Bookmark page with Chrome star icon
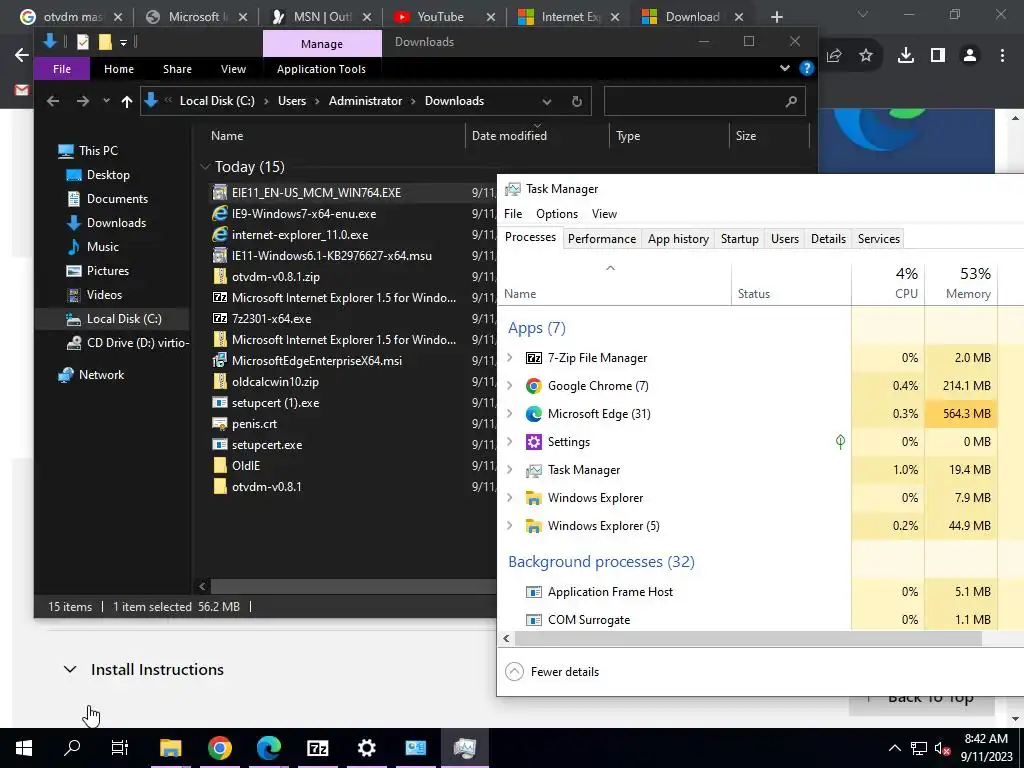The height and width of the screenshot is (768, 1024). [866, 56]
